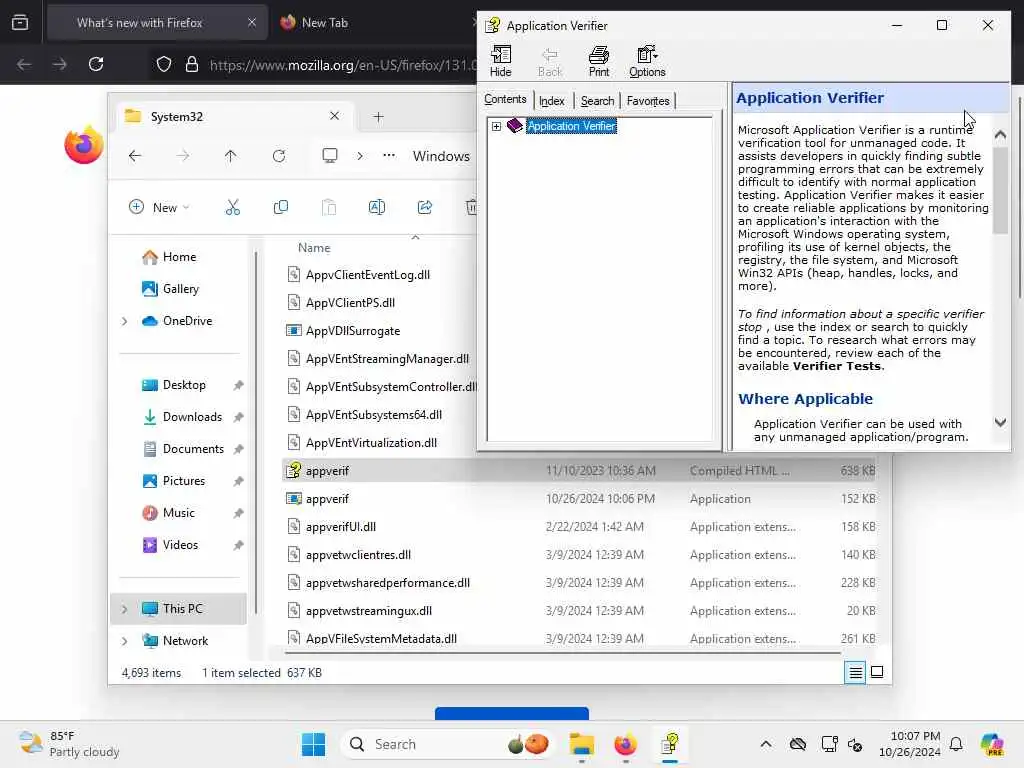Switch to details view layout
The height and width of the screenshot is (768, 1024).
(x=855, y=672)
